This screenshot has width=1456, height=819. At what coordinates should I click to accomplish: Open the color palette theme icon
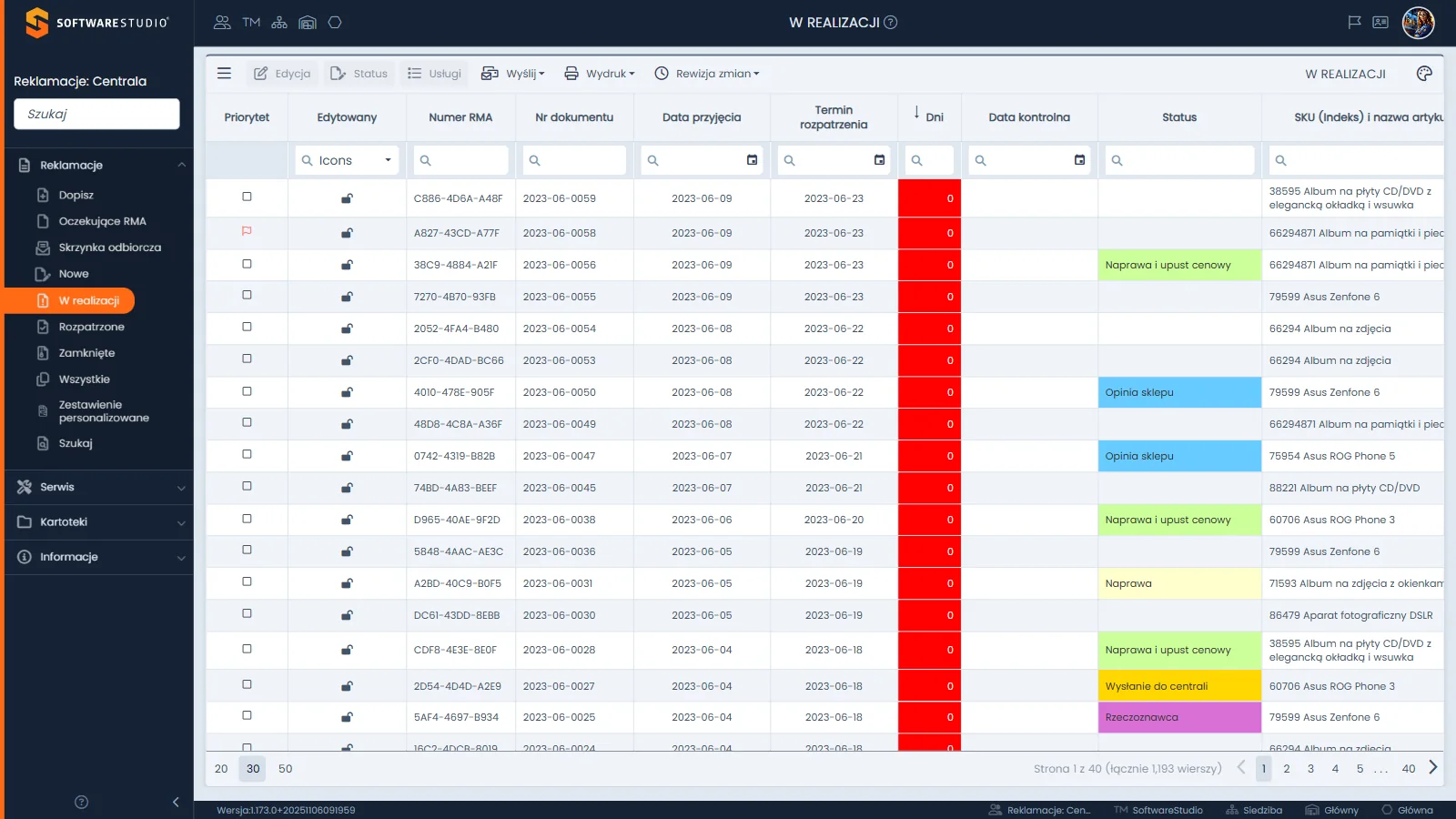click(1424, 74)
